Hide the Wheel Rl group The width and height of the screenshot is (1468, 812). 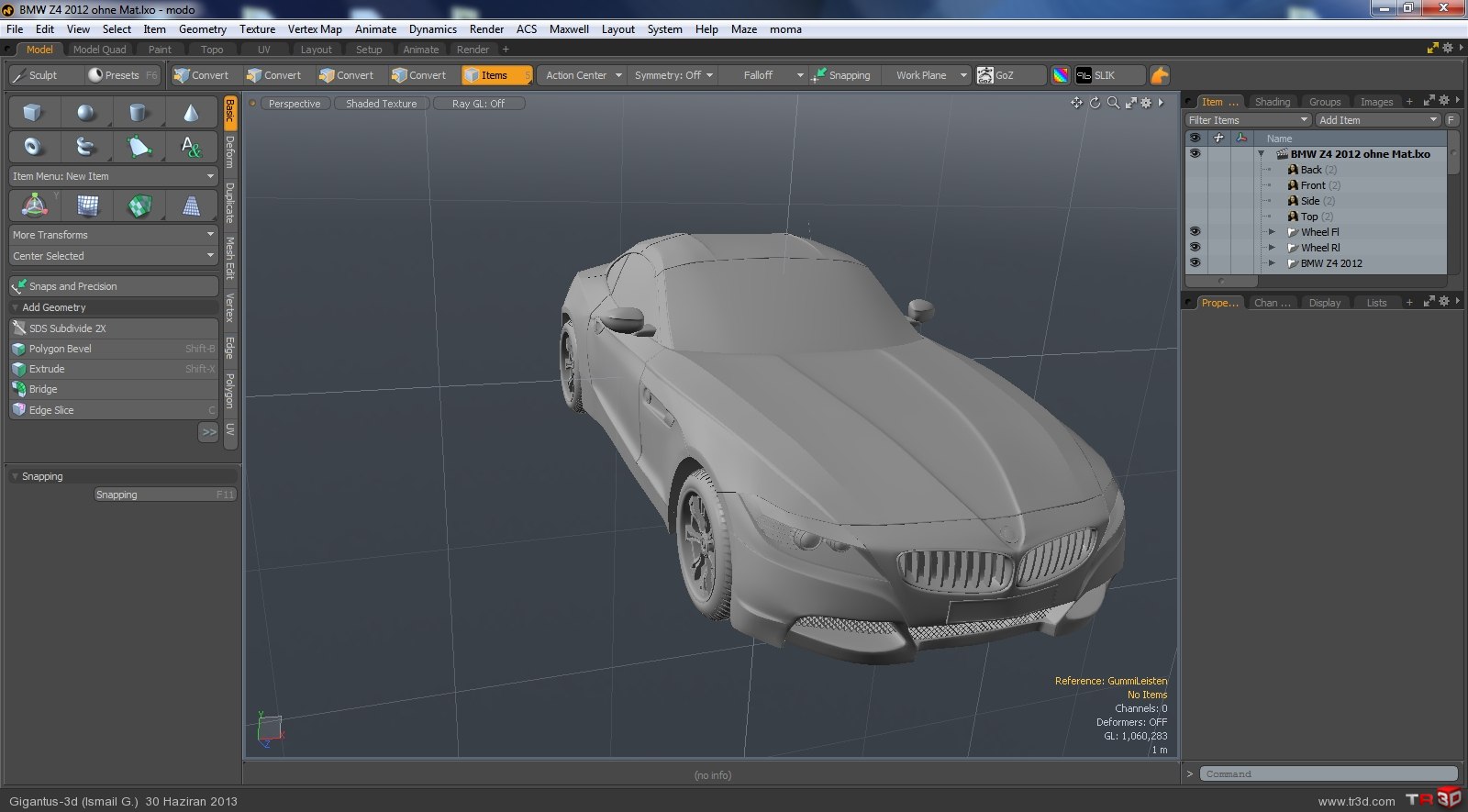1195,247
